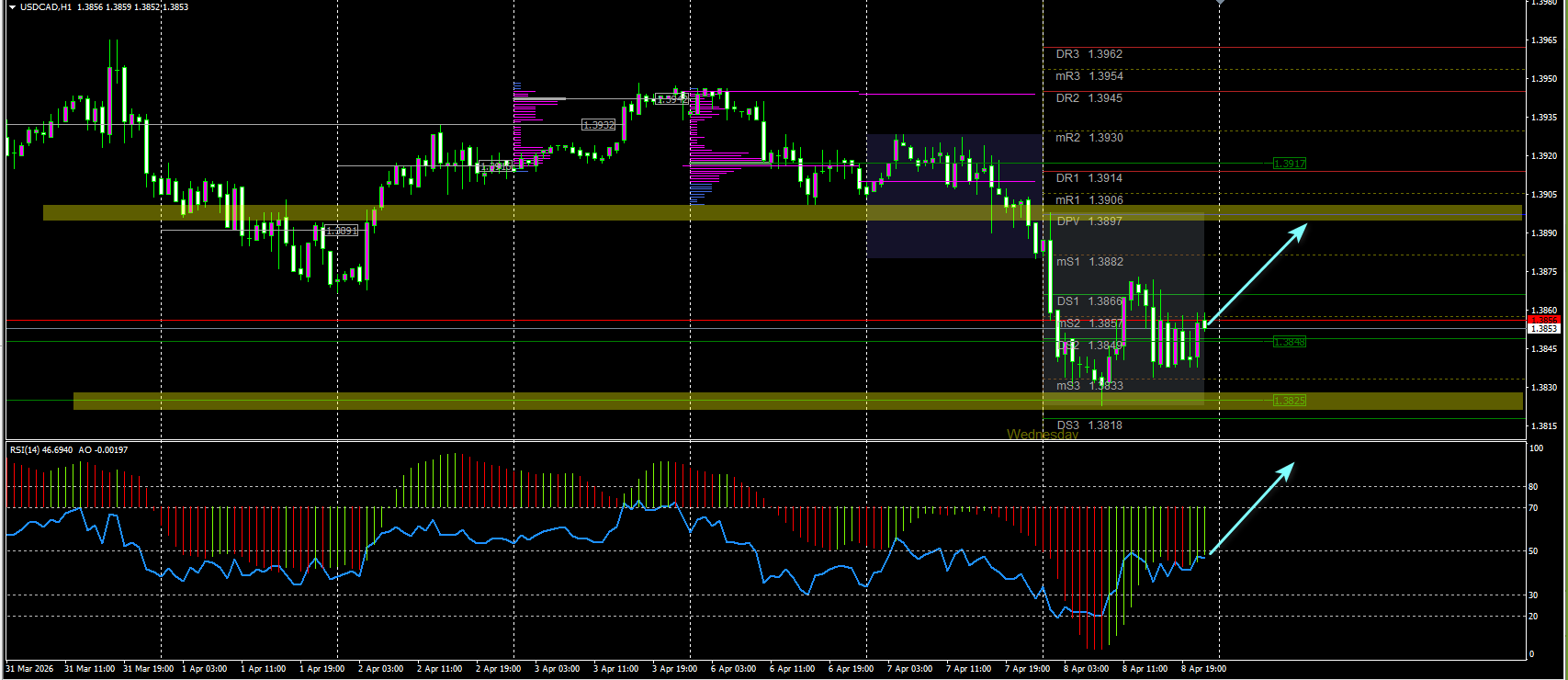1568x680 pixels.
Task: Click the arrow beside the USDCAD,H1 title
Action: click(12, 7)
